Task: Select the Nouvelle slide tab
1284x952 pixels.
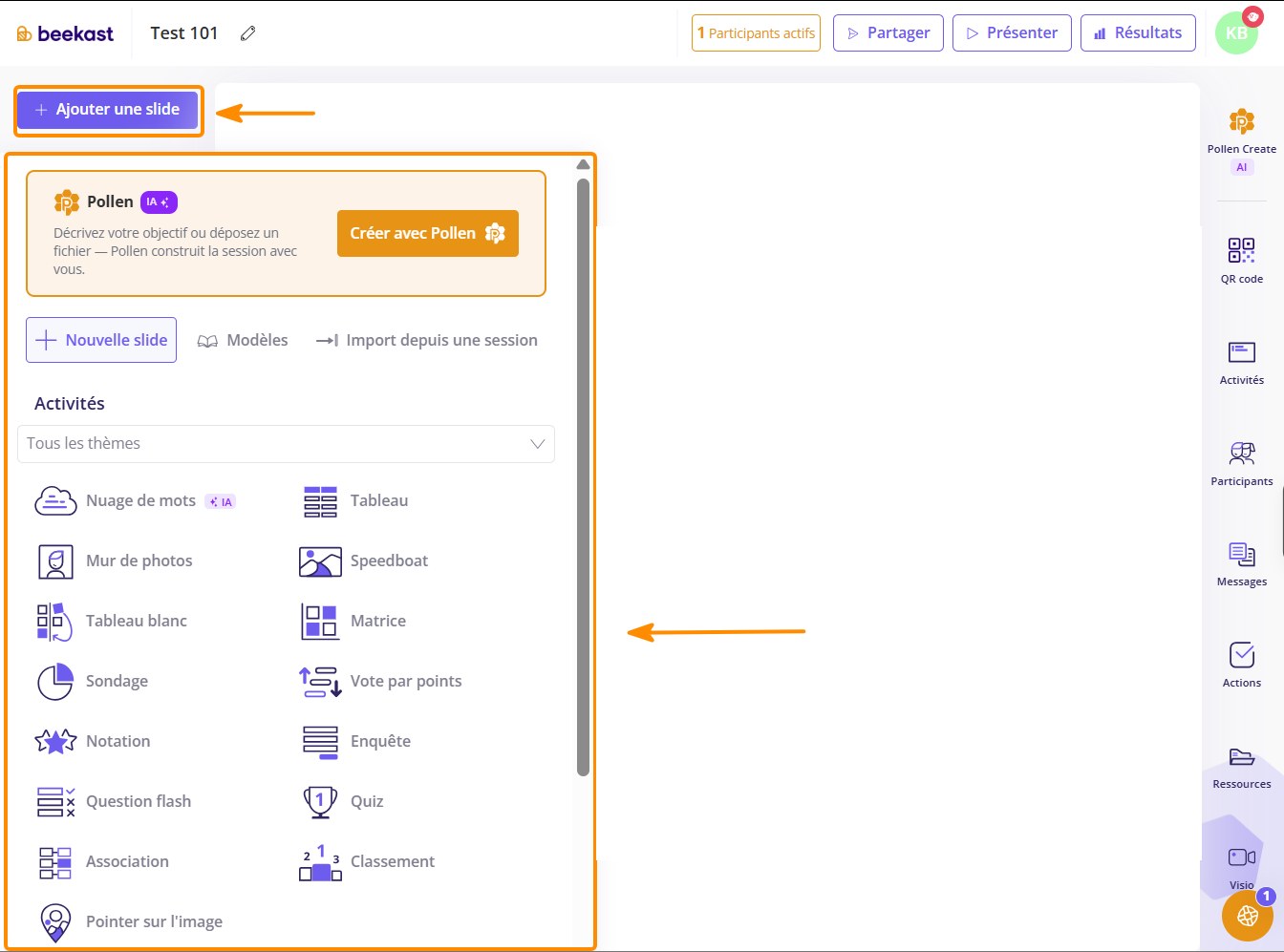Action: tap(101, 340)
